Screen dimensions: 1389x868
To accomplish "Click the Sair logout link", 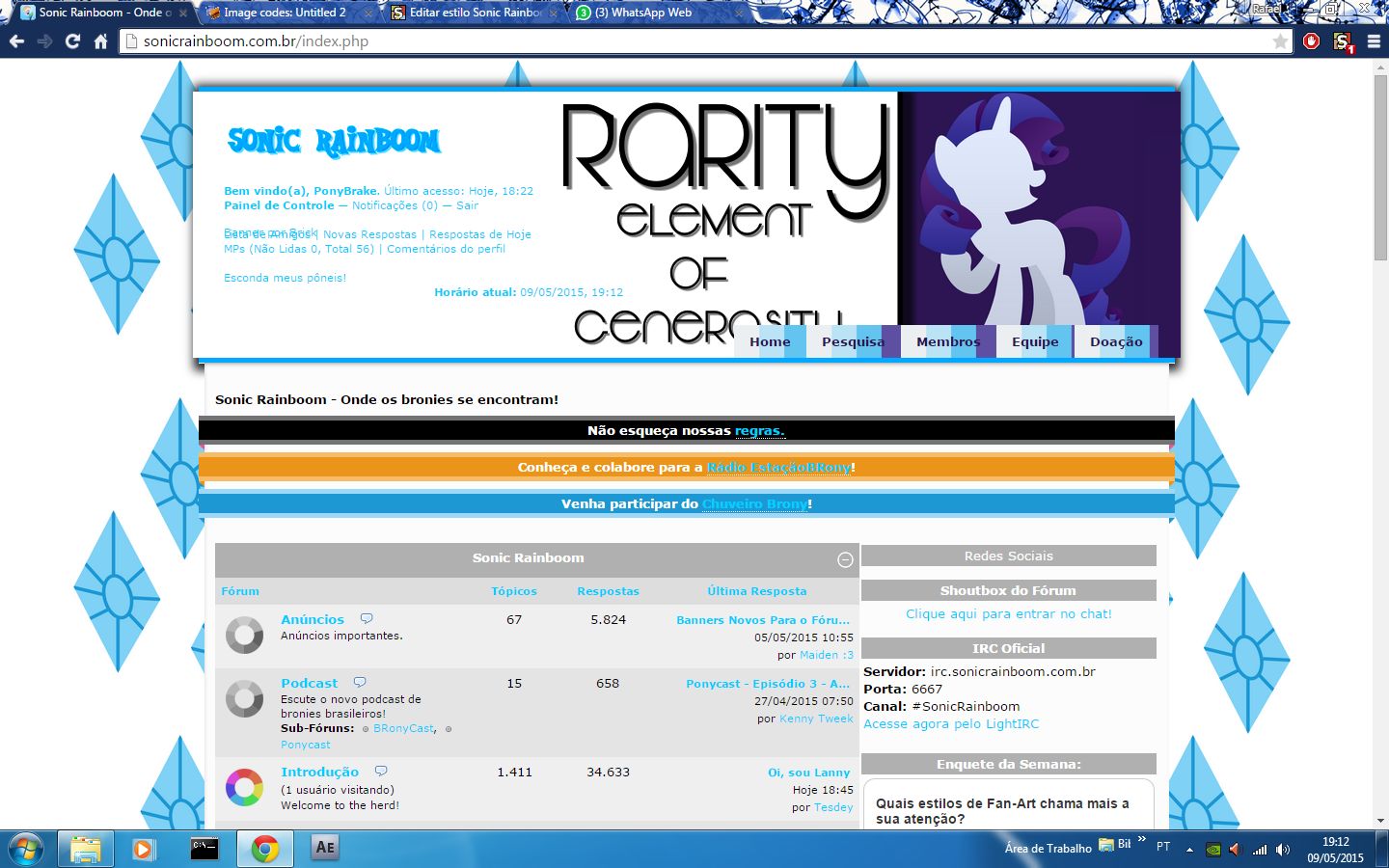I will pos(467,205).
